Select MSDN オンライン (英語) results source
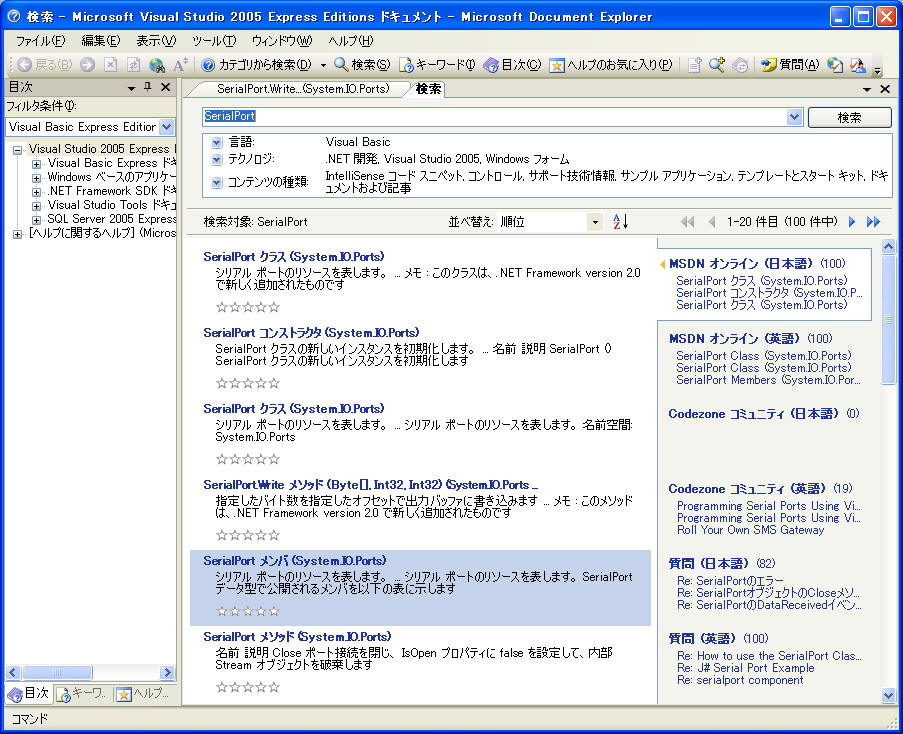Viewport: 903px width, 734px height. 750,339
